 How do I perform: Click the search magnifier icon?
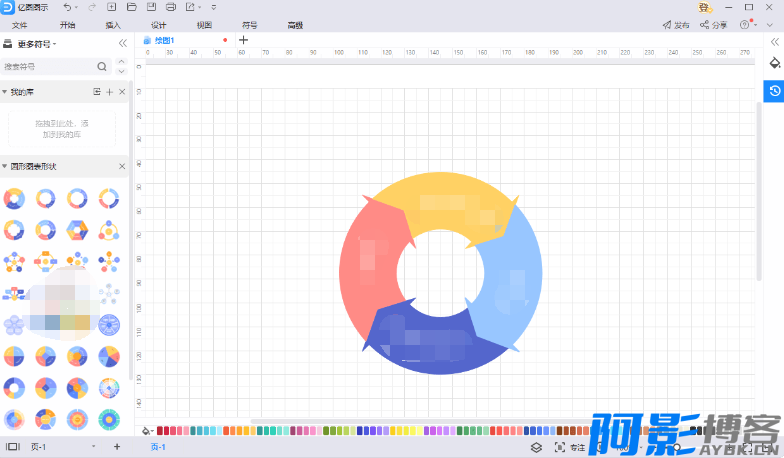pyautogui.click(x=102, y=66)
